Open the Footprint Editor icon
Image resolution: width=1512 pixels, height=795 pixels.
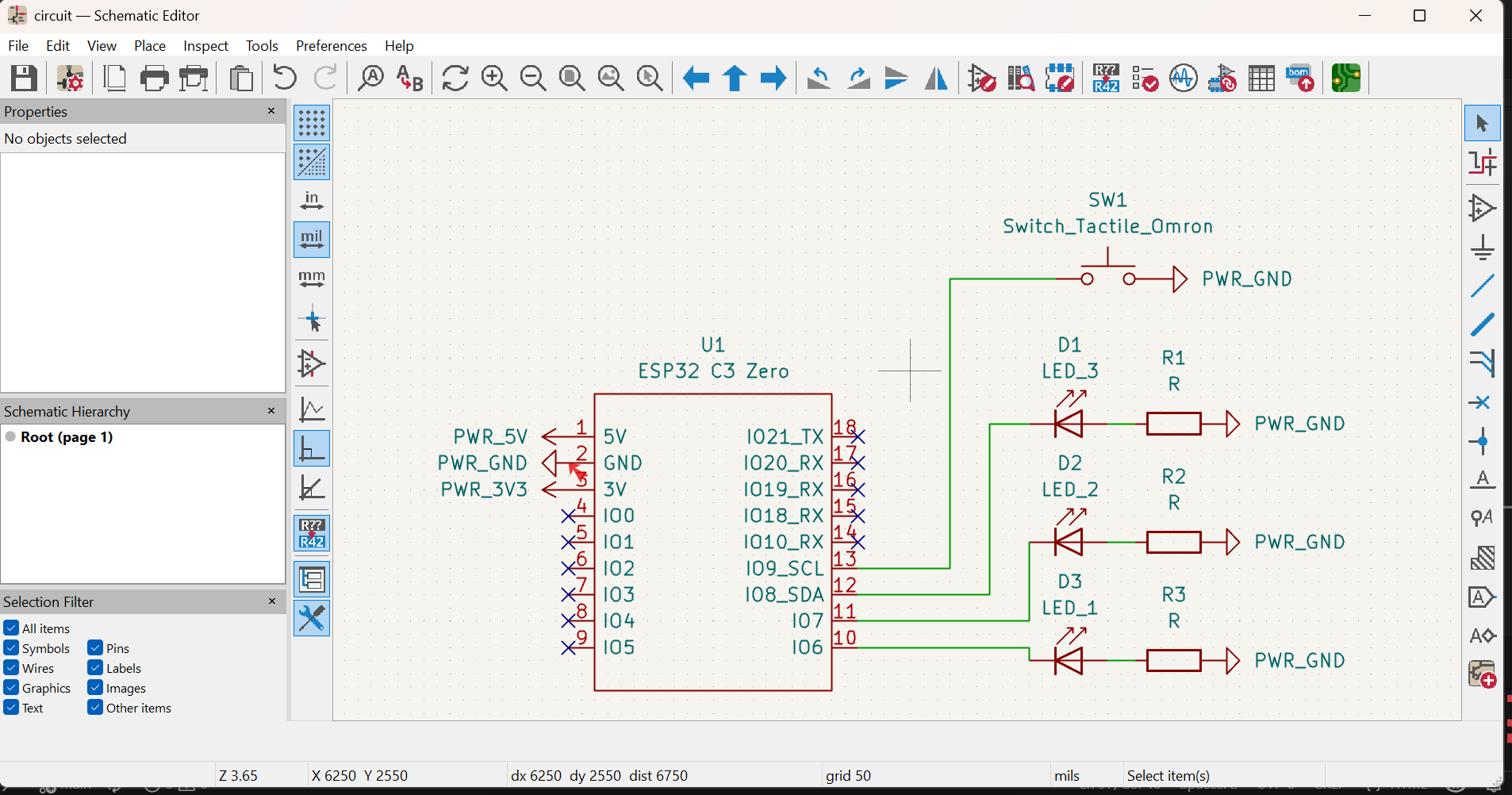(1060, 79)
